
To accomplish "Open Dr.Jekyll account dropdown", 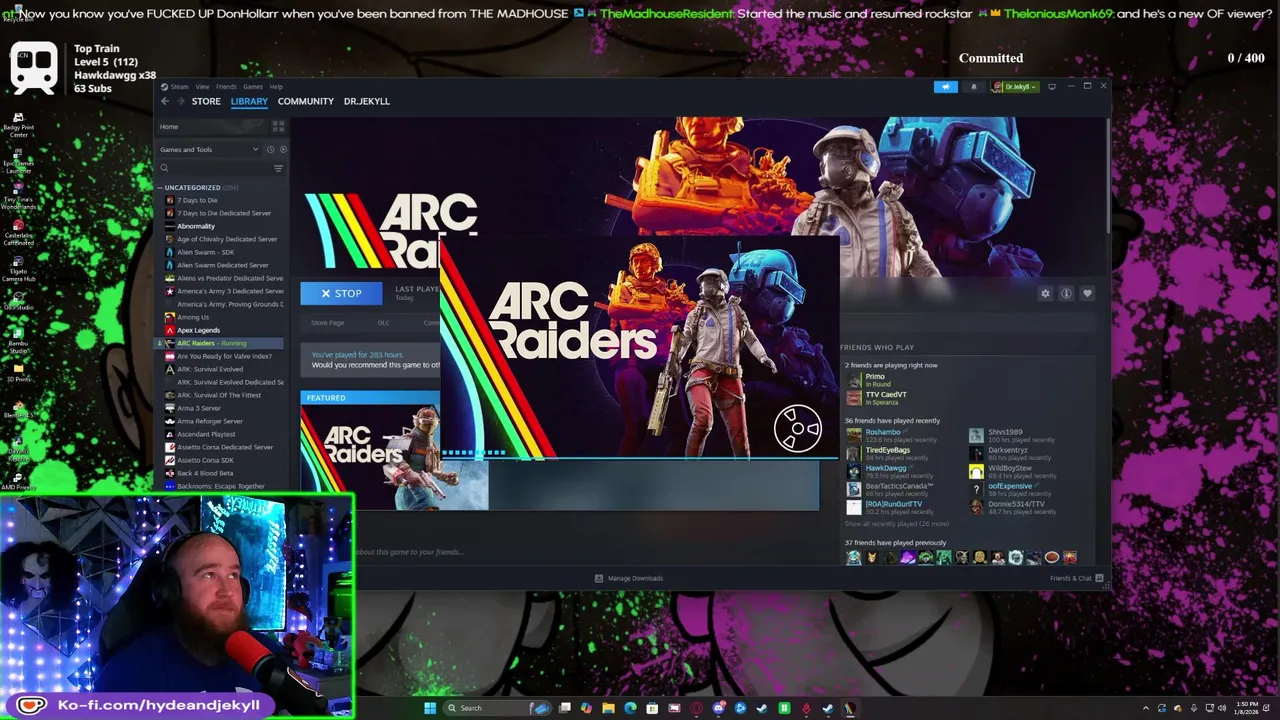I will coord(1015,87).
